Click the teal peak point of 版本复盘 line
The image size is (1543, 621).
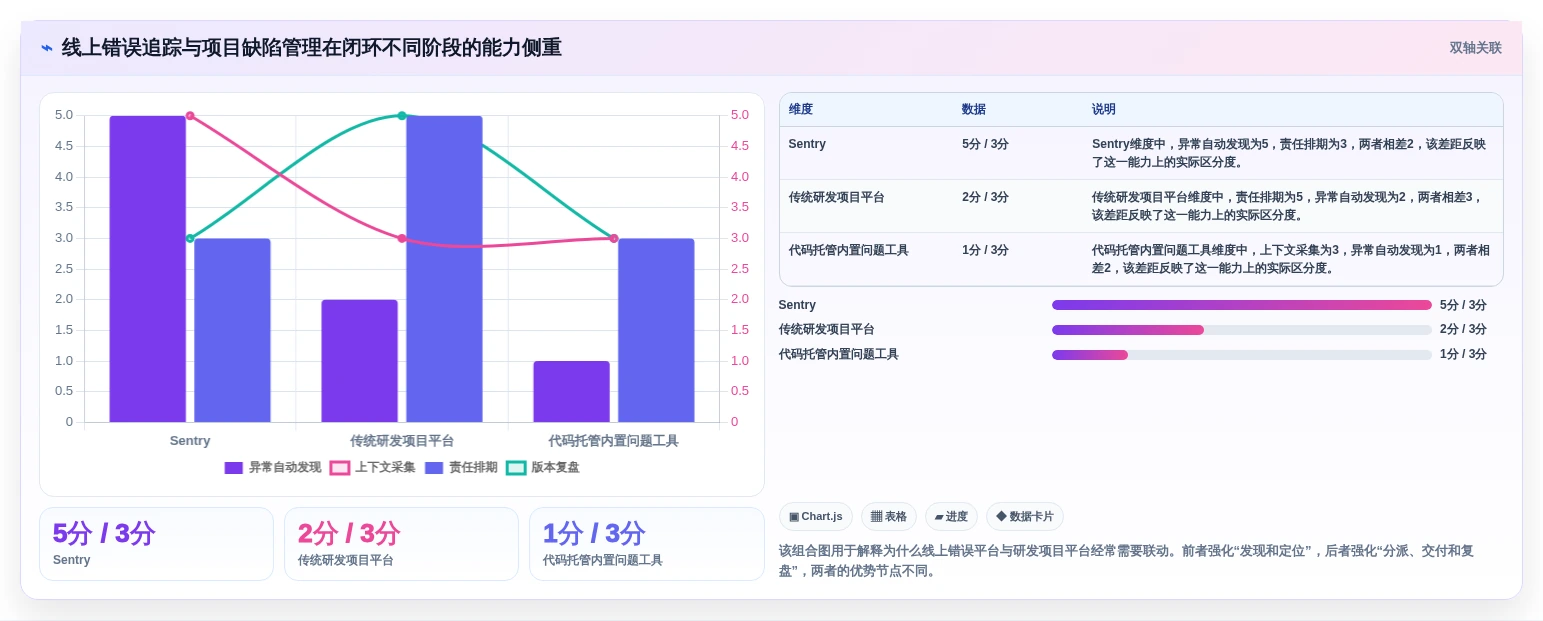(402, 116)
